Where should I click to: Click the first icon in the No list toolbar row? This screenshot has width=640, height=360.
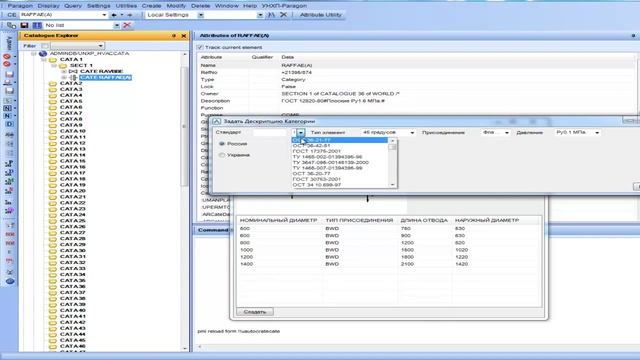(x=11, y=25)
